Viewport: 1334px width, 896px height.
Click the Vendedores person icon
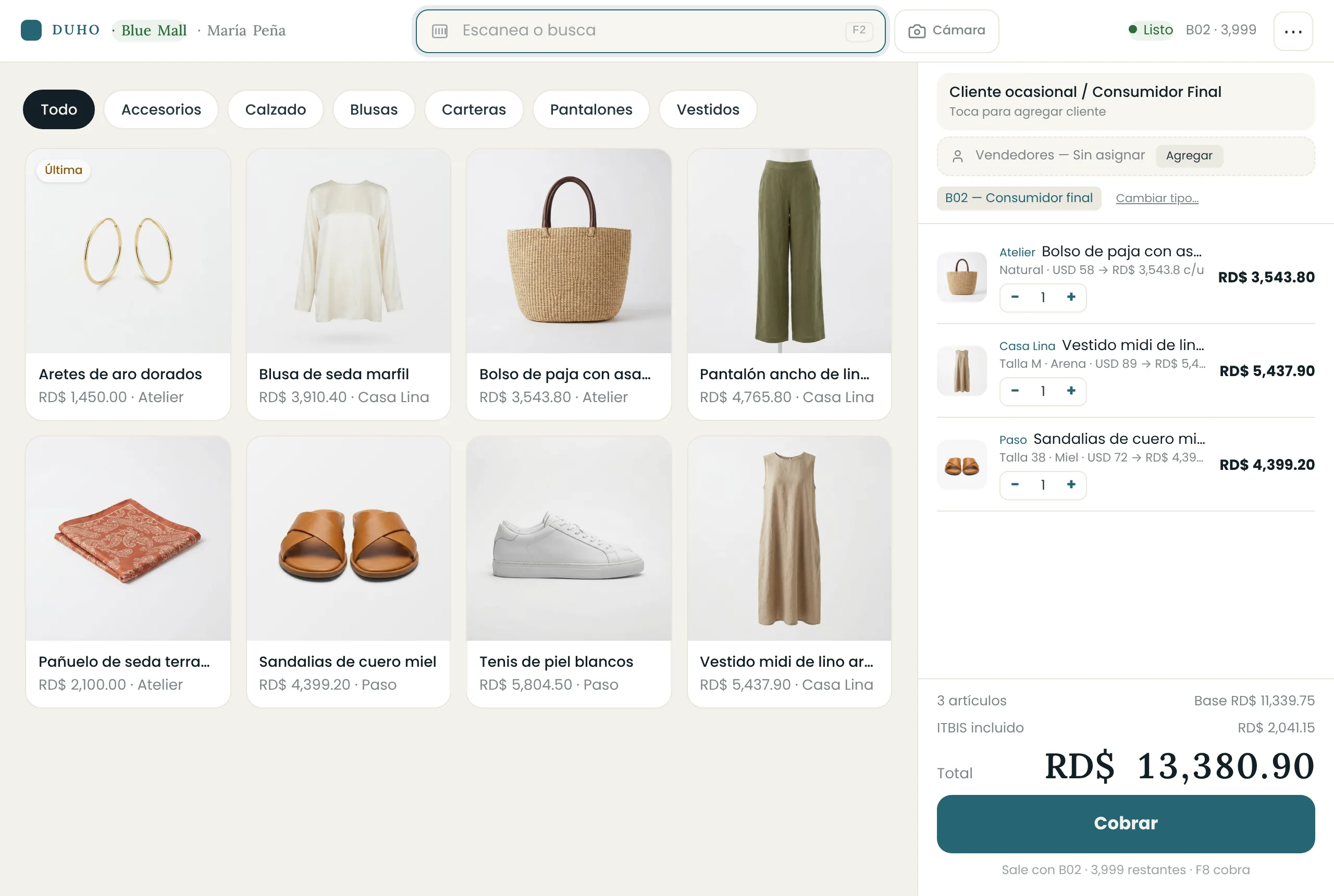958,156
